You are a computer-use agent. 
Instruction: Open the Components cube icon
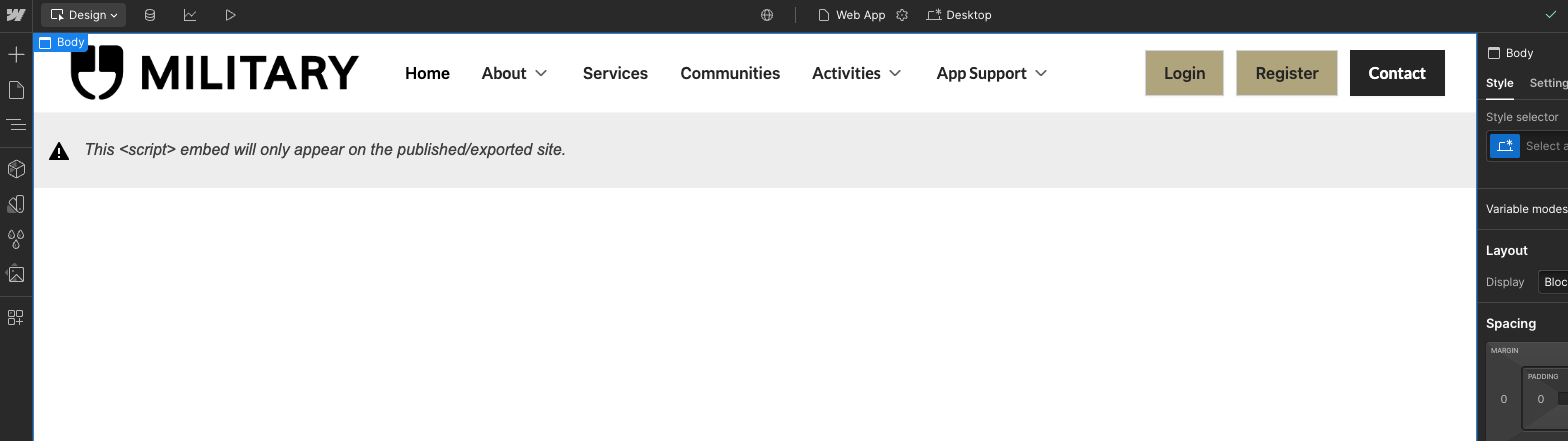tap(16, 169)
